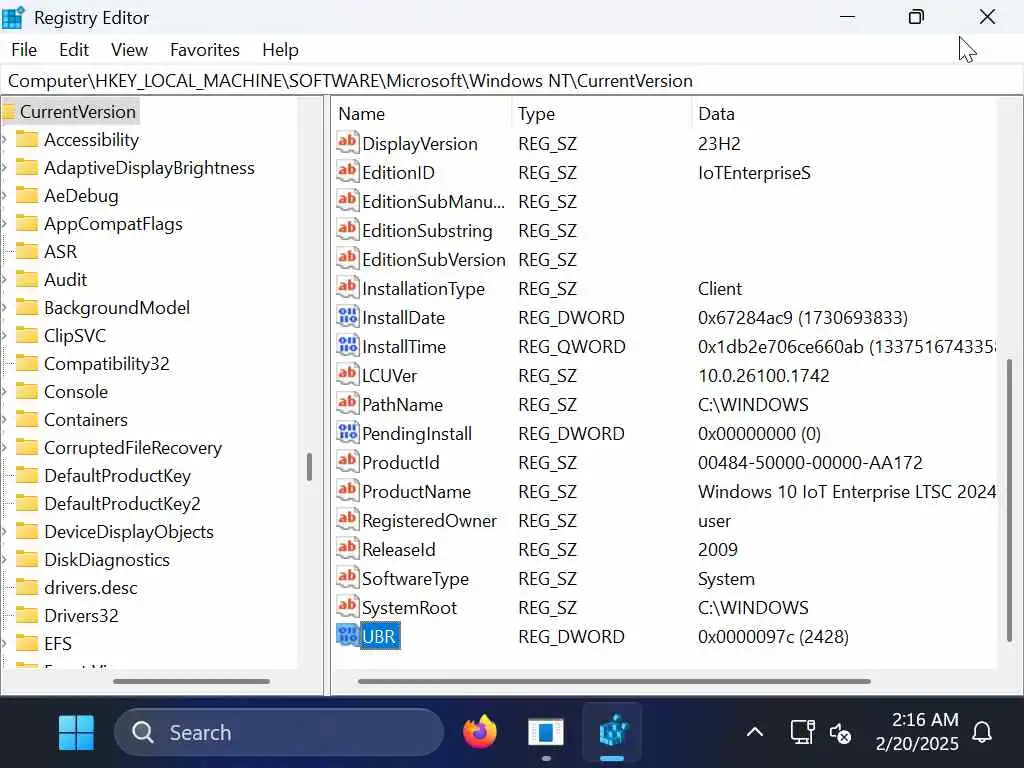Click the SystemRoot string icon
This screenshot has width=1024, height=768.
pos(347,607)
